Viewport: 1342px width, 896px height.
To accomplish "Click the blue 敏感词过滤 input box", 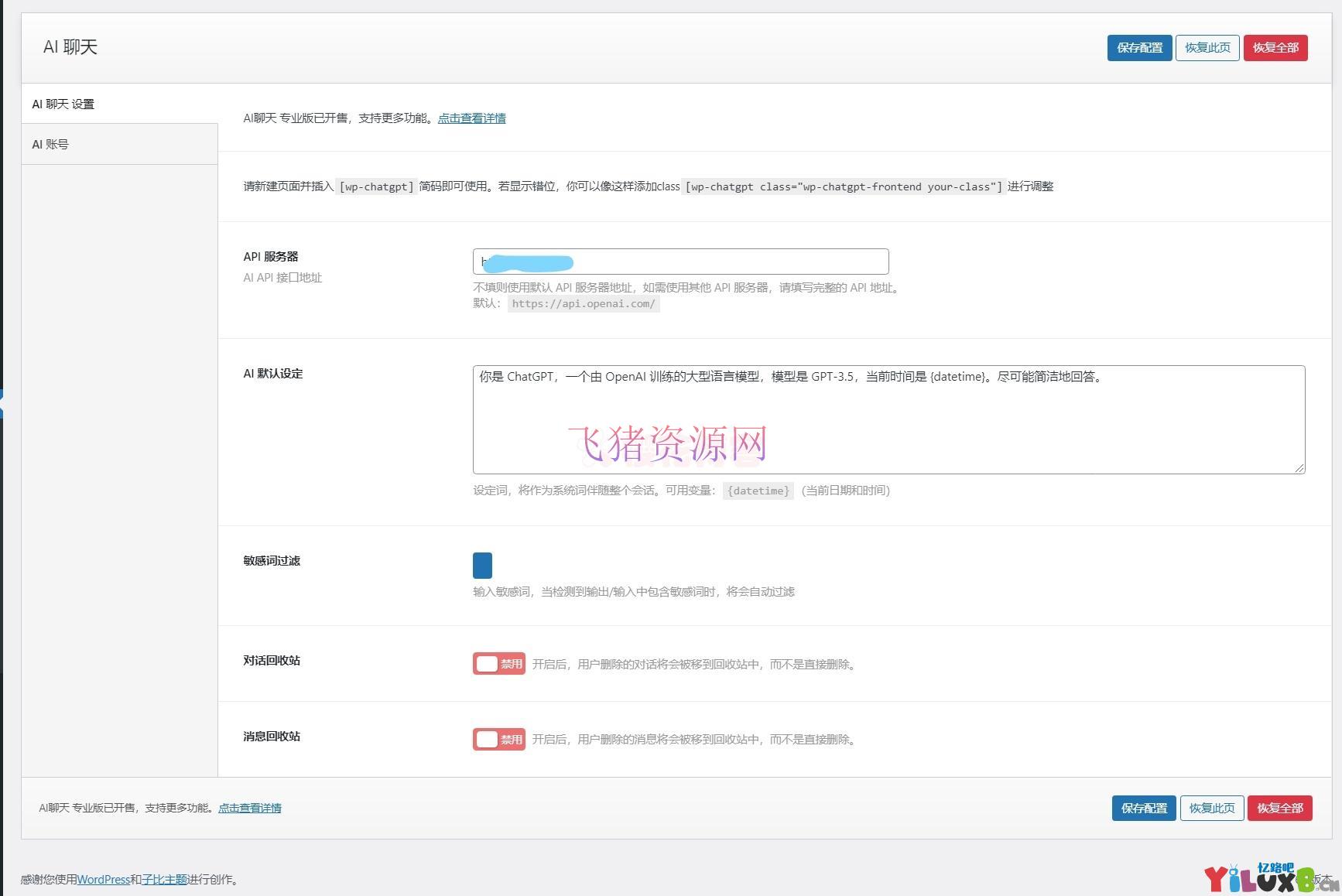I will click(x=482, y=565).
